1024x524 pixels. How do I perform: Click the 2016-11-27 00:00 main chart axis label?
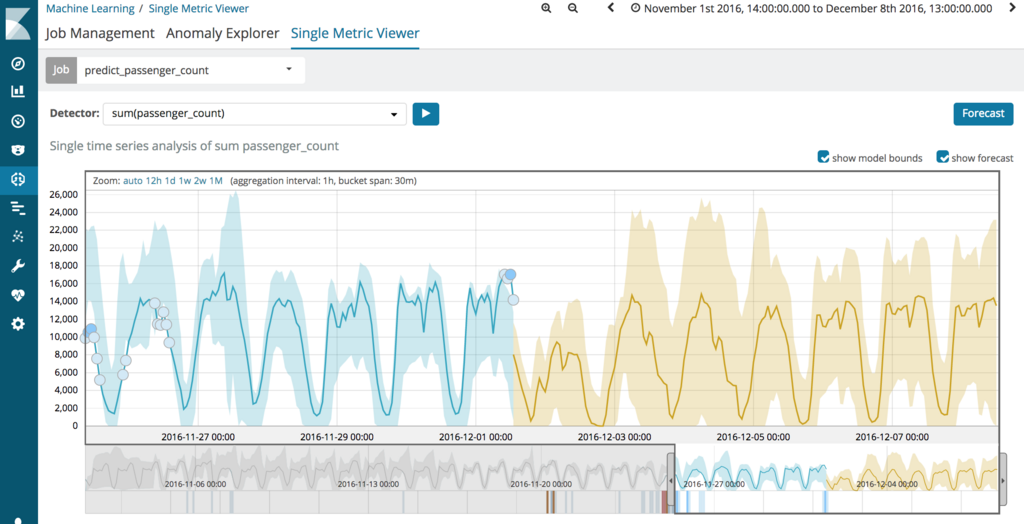click(199, 436)
